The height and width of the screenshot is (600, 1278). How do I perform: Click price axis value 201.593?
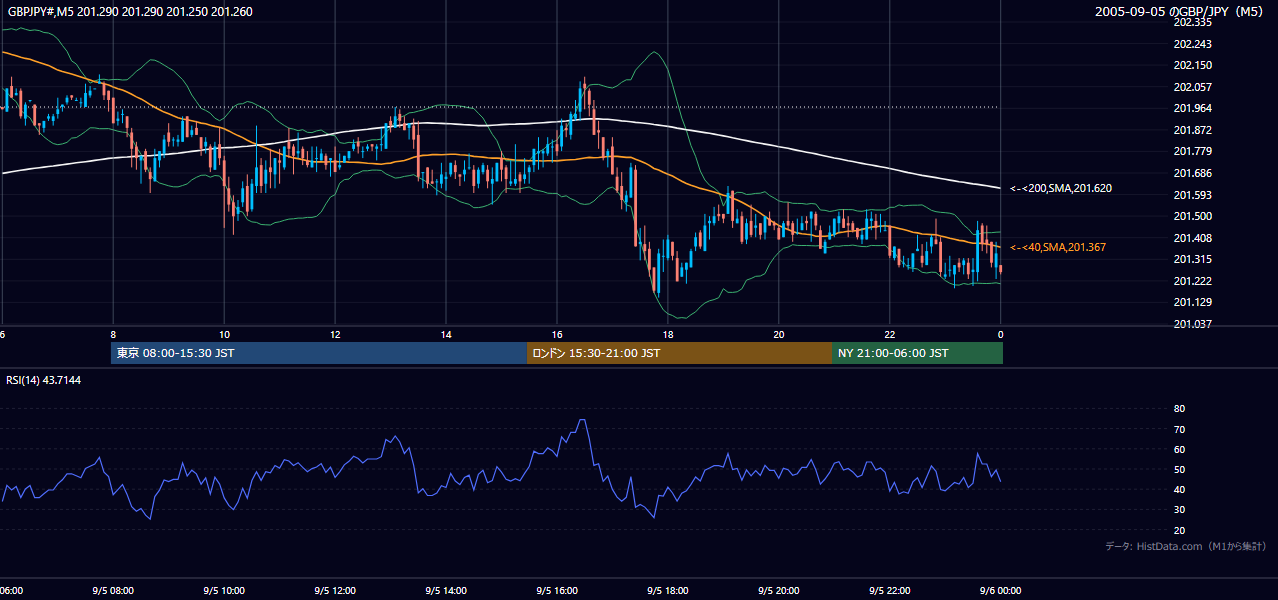(x=1193, y=195)
